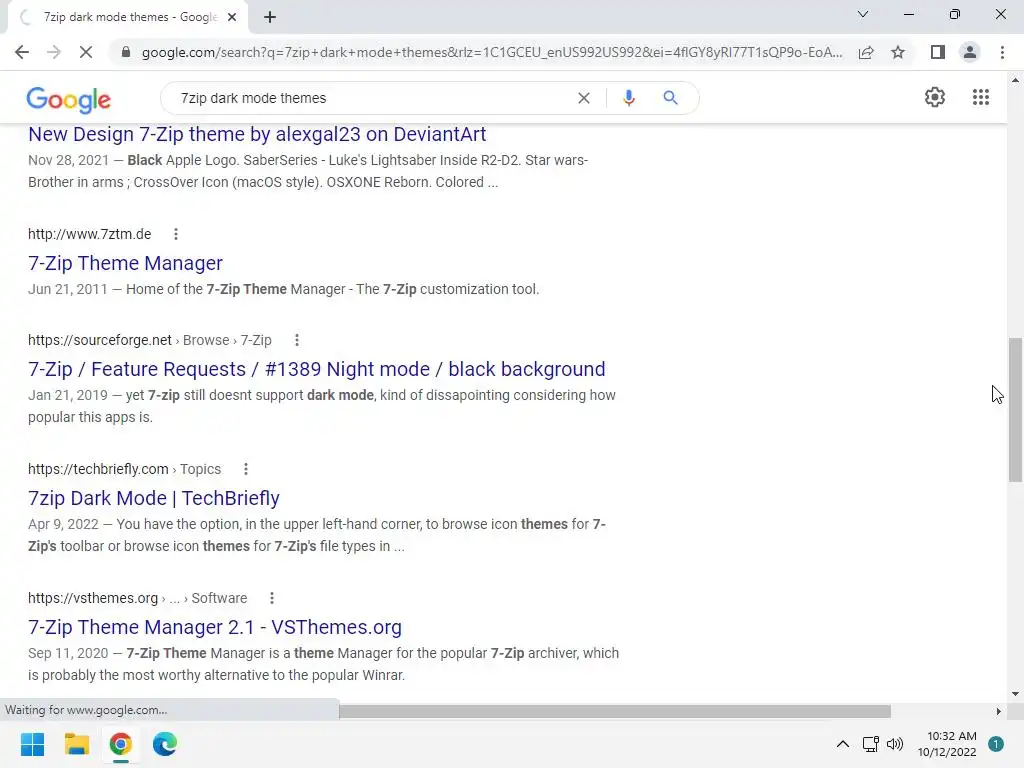This screenshot has width=1024, height=768.
Task: Click the http://www.7ztm.de URL text
Action: coord(89,234)
